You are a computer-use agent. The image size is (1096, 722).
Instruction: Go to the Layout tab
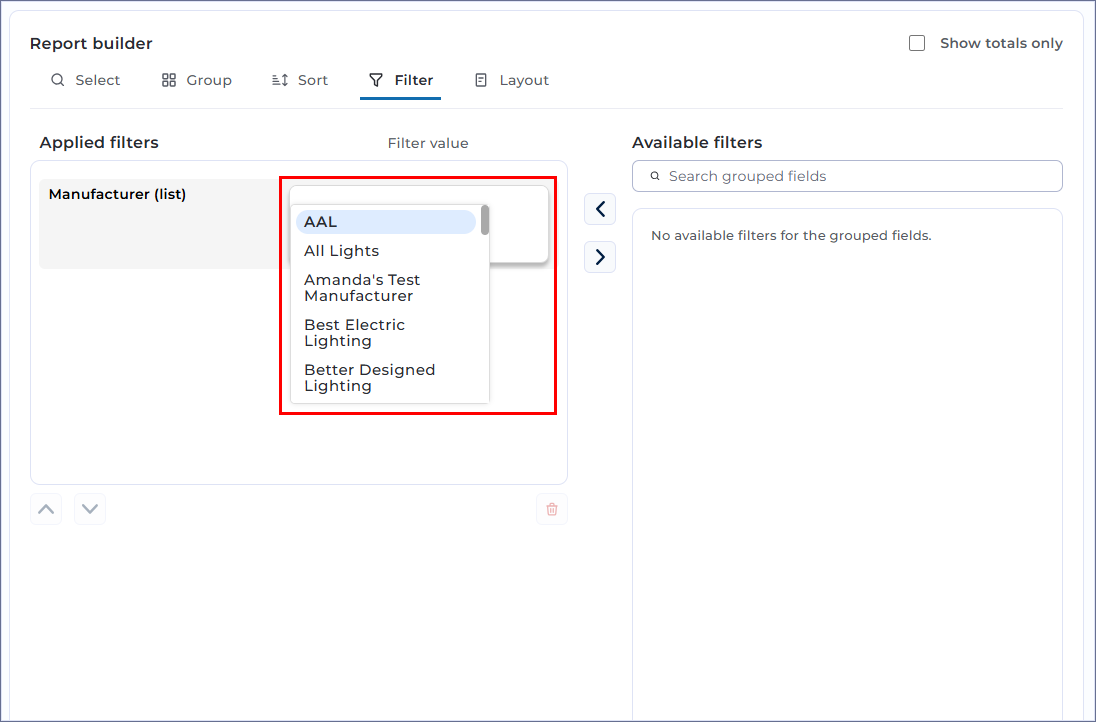coord(512,80)
